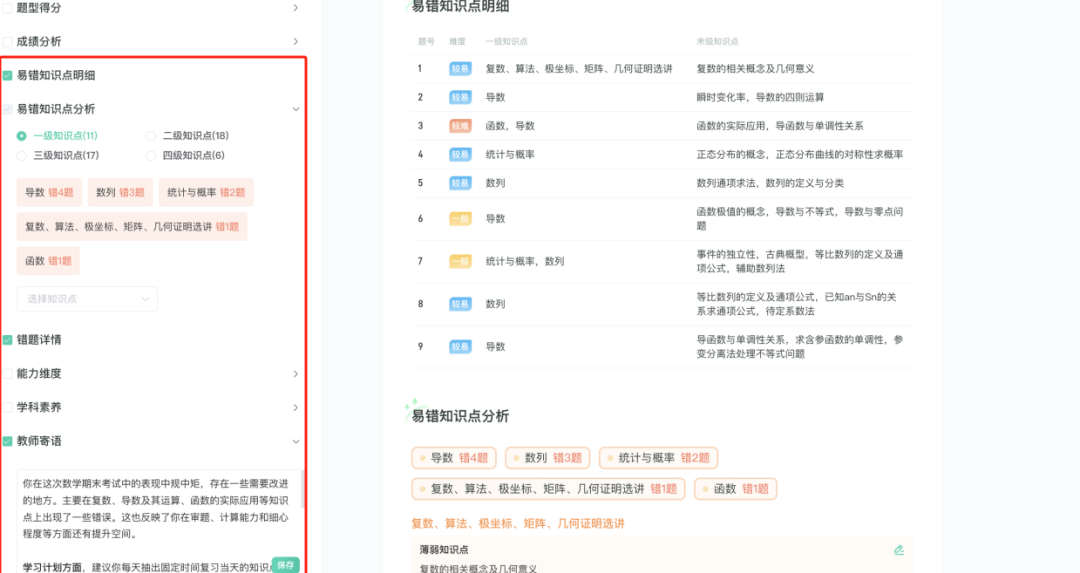Viewport: 1080px width, 573px height.
Task: Click the 统计与概率 错2题 chip in left panel
Action: (x=205, y=192)
